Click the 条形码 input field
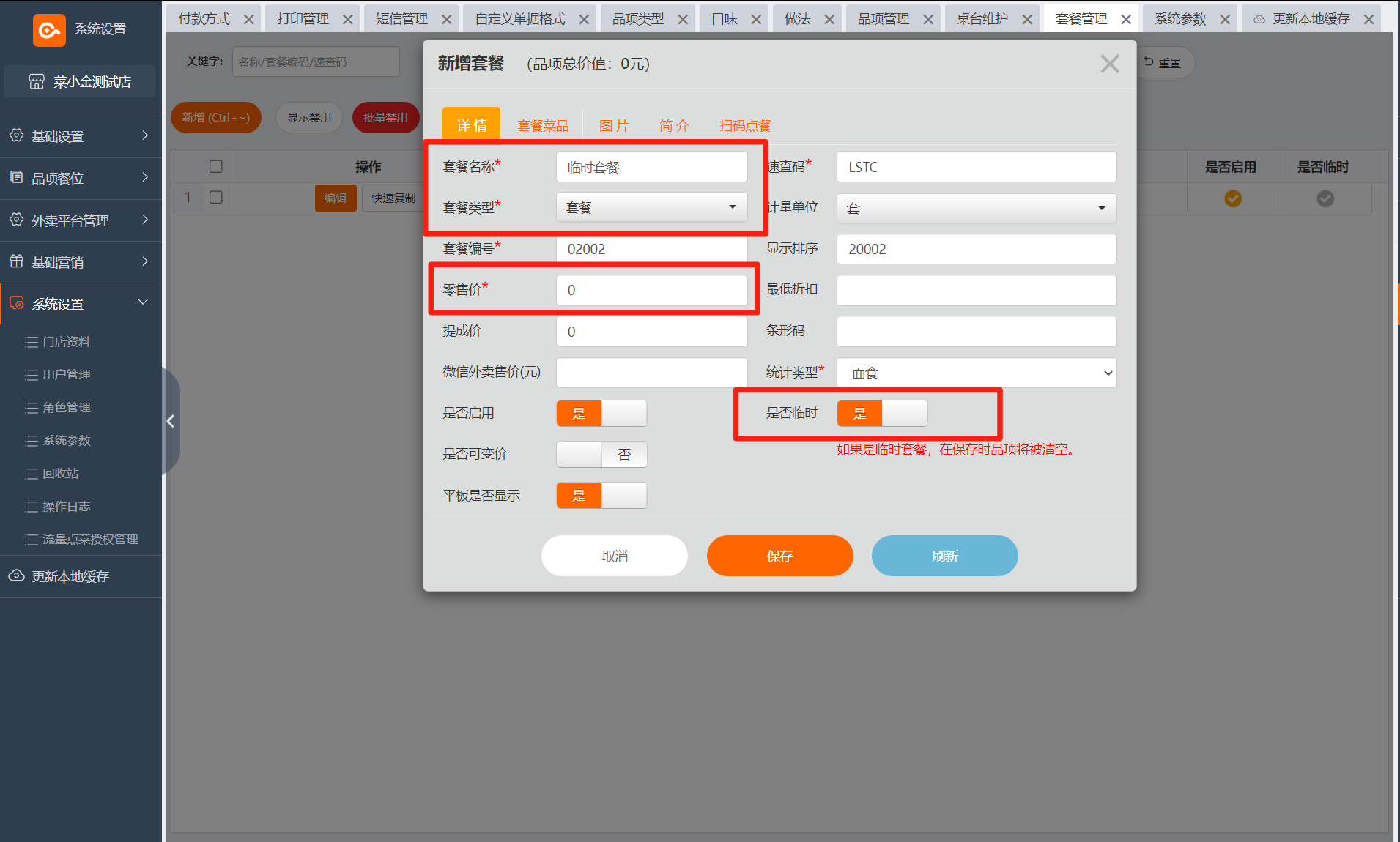This screenshot has width=1400, height=842. click(x=977, y=331)
